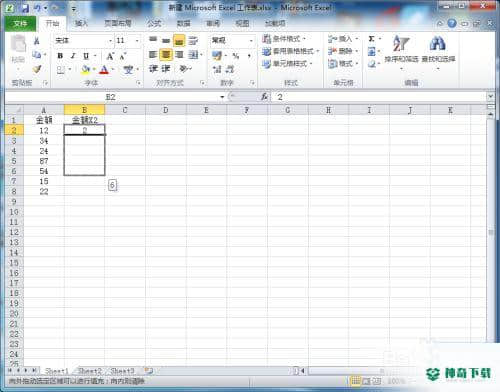Toggle center horizontal alignment
The height and width of the screenshot is (392, 500).
pyautogui.click(x=166, y=54)
